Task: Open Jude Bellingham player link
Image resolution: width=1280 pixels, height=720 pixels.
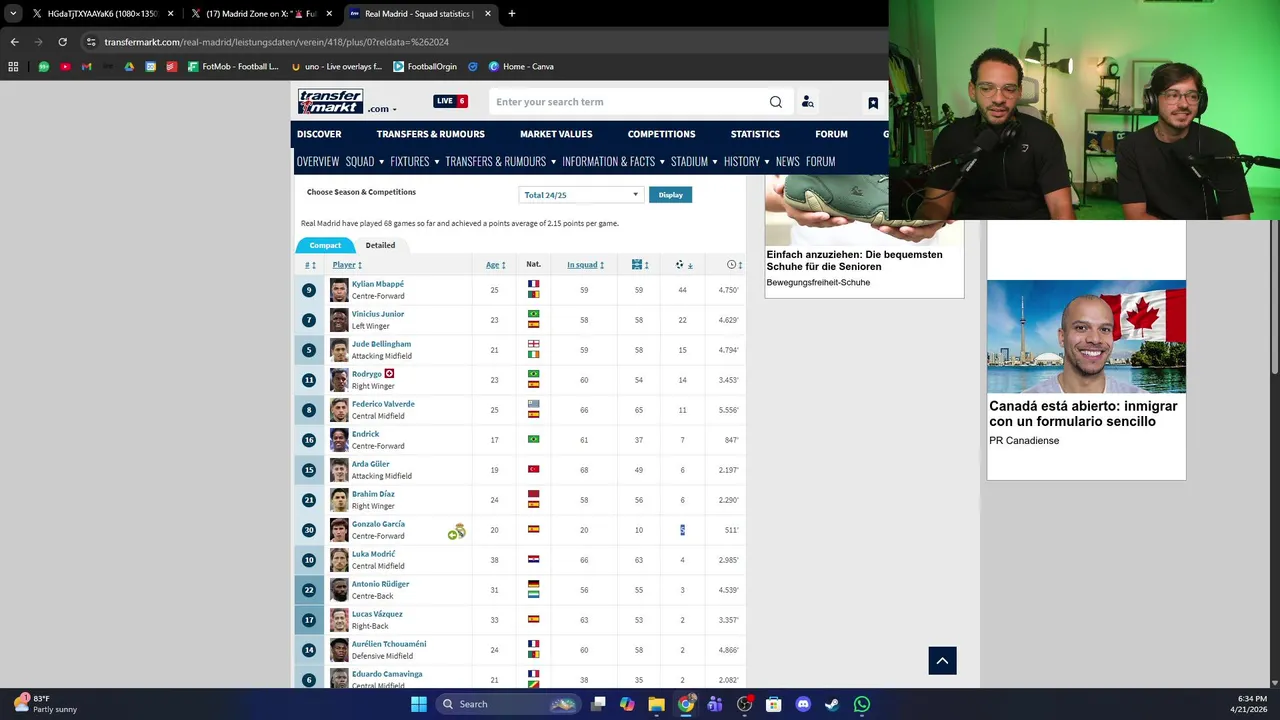Action: (381, 344)
